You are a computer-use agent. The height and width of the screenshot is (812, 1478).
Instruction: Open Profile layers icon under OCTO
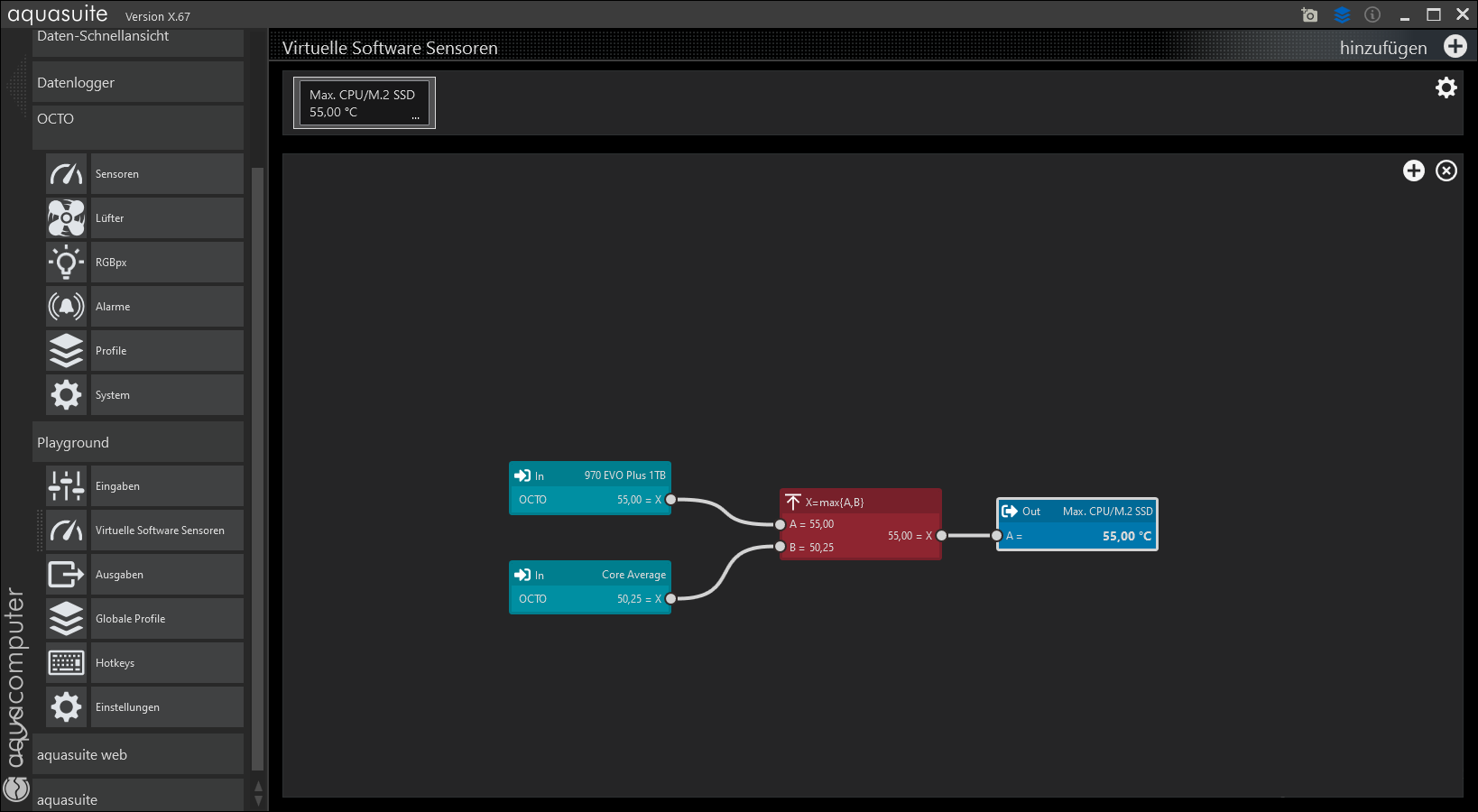click(x=66, y=351)
